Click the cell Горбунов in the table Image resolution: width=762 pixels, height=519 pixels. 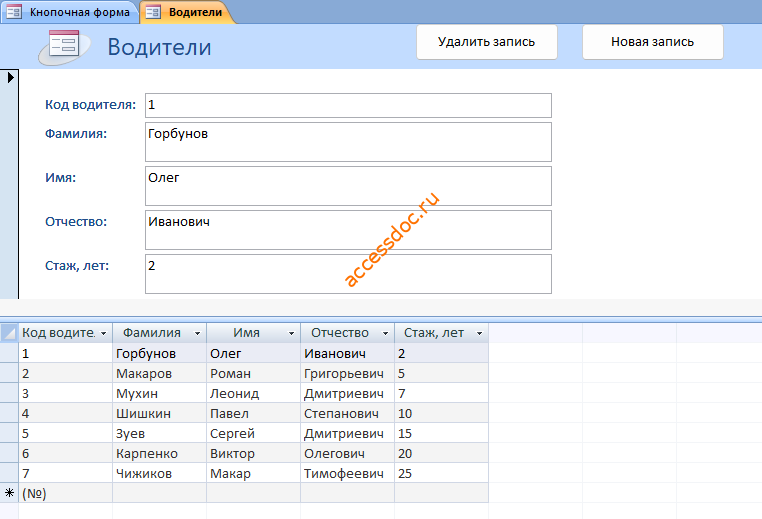coord(159,353)
